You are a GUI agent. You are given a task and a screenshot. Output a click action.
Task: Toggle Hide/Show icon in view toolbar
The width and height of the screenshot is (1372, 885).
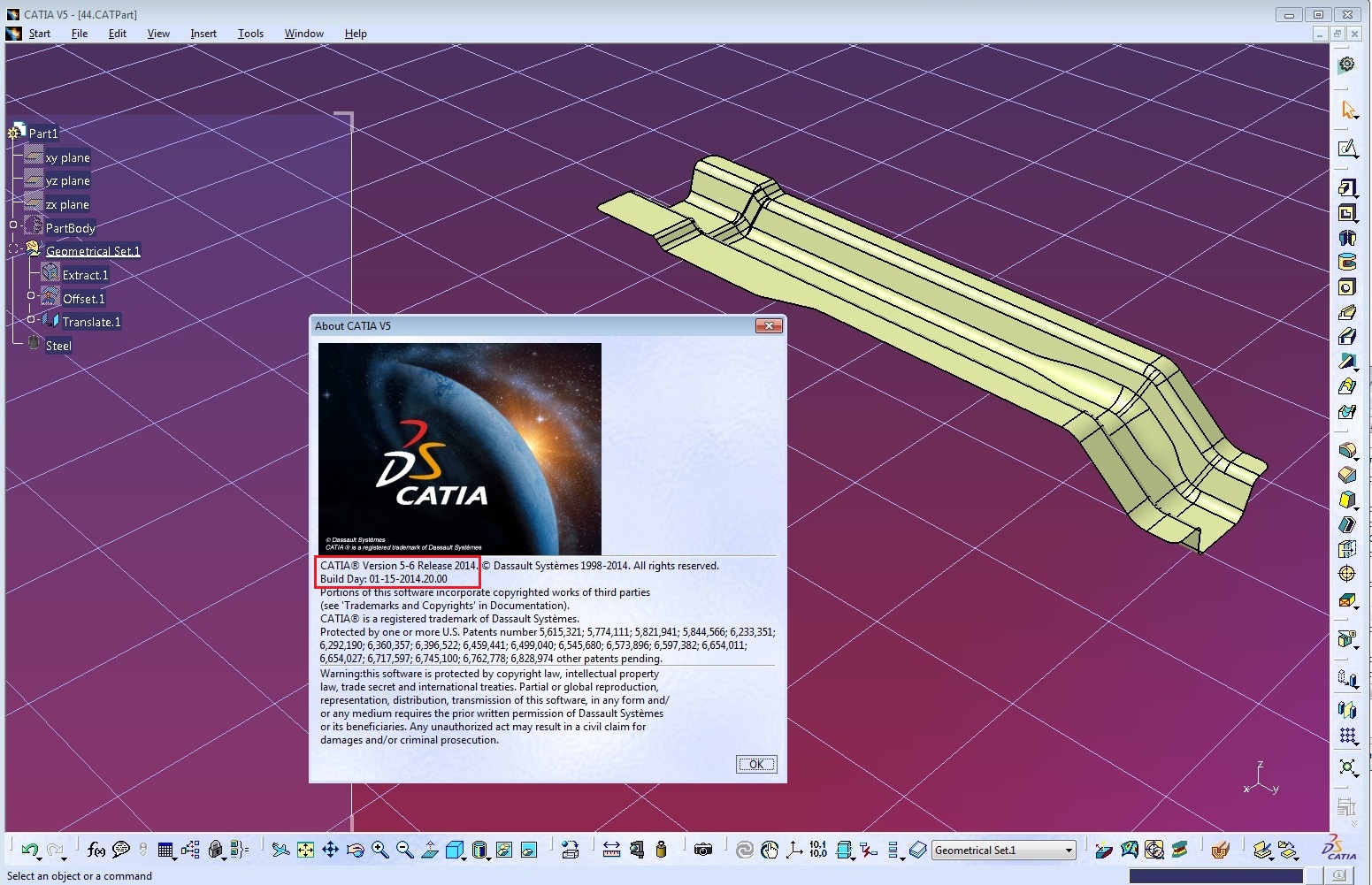pyautogui.click(x=503, y=850)
